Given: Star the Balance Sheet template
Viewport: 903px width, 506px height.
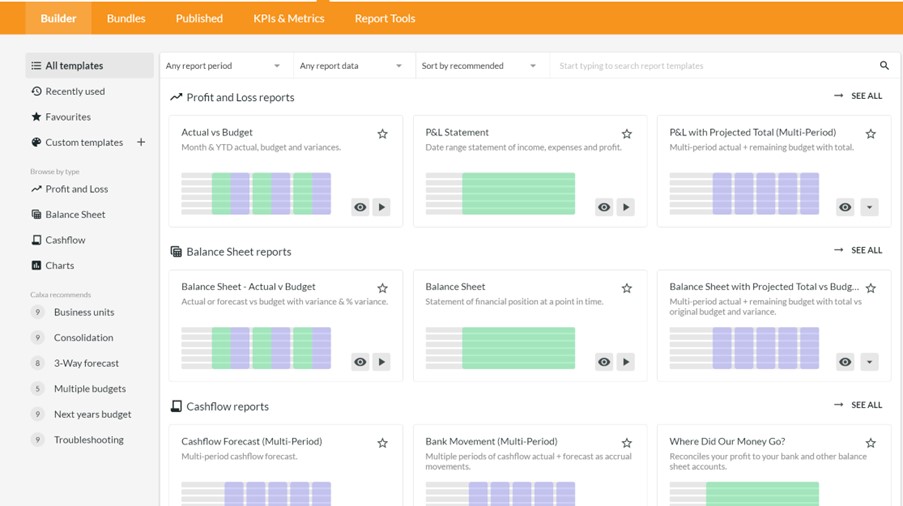Looking at the screenshot, I should click(627, 288).
